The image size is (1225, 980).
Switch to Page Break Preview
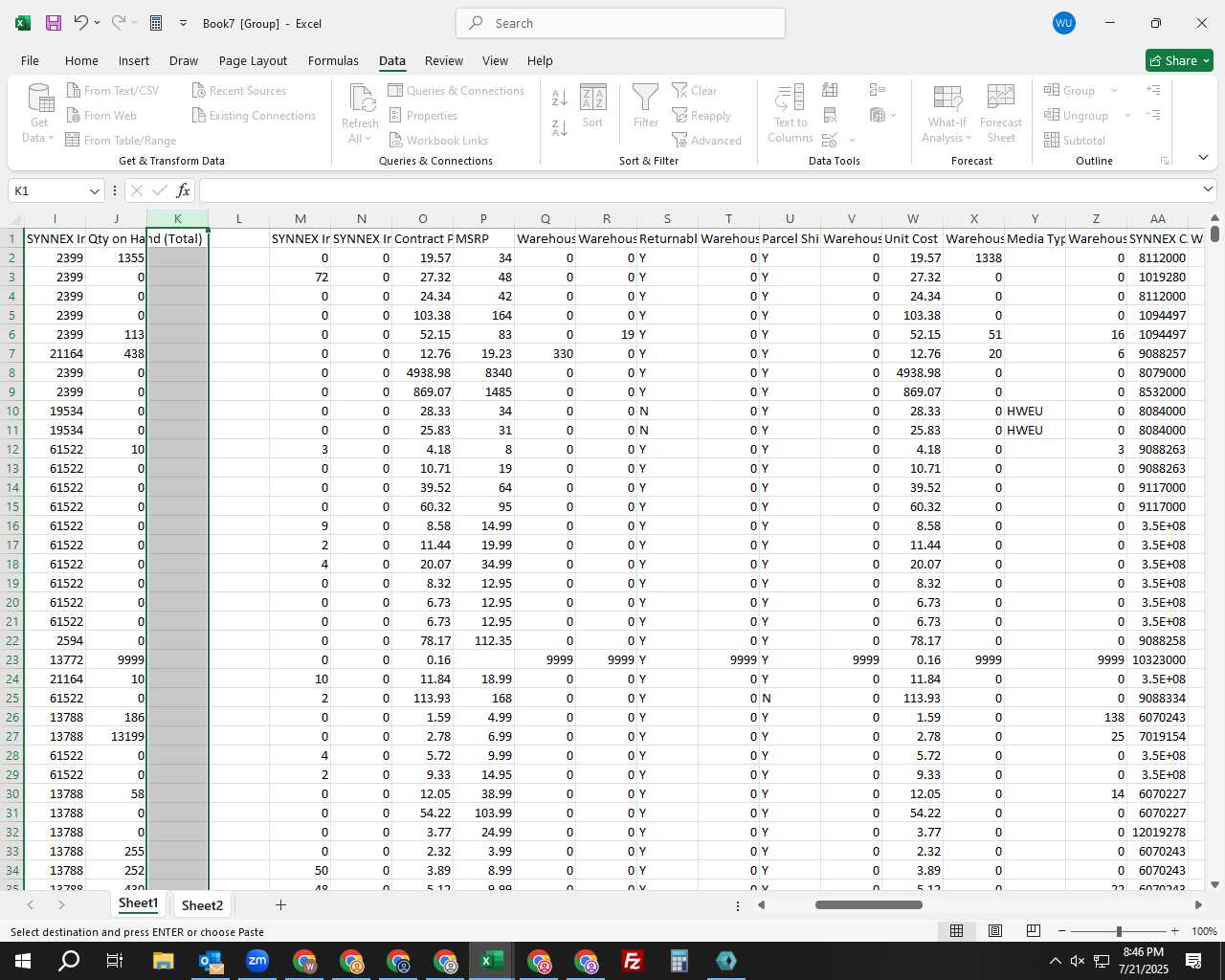click(1034, 931)
